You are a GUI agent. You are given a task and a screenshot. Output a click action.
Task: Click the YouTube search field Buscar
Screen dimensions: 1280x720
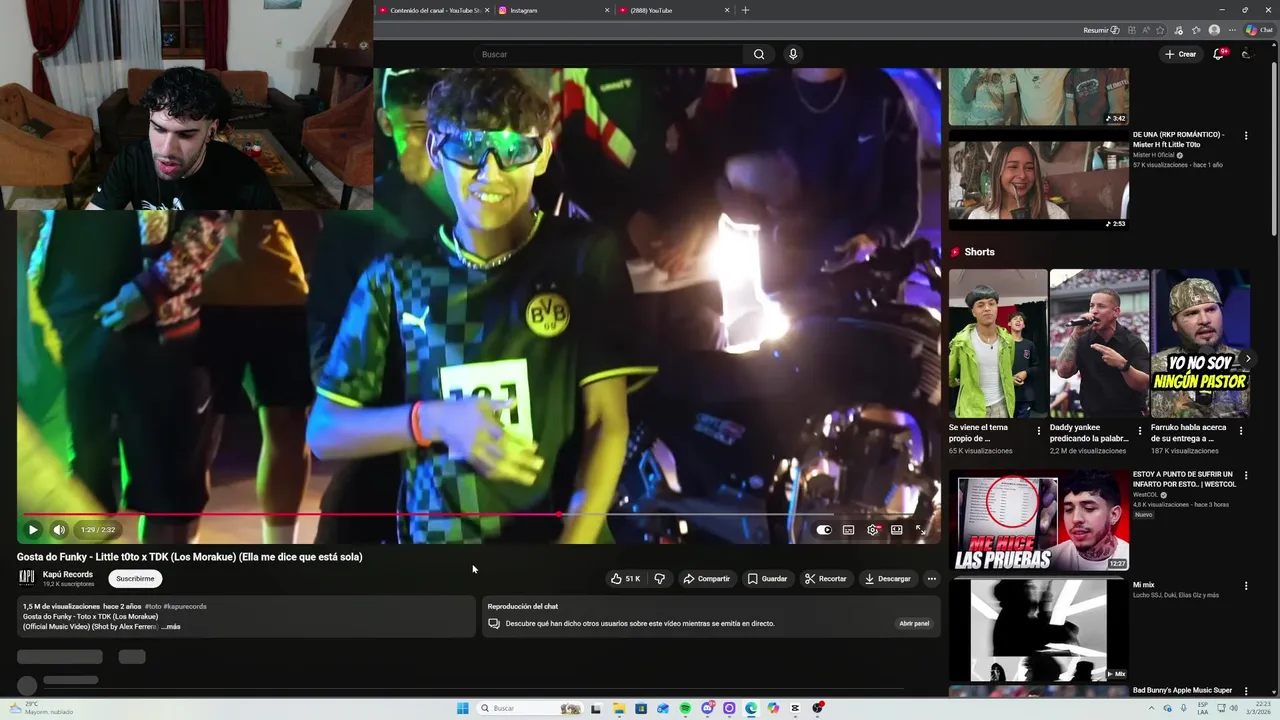[610, 54]
